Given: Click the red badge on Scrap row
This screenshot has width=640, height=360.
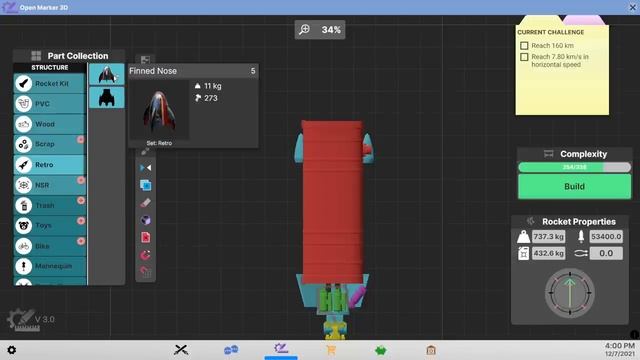Looking at the screenshot, I should click(81, 139).
